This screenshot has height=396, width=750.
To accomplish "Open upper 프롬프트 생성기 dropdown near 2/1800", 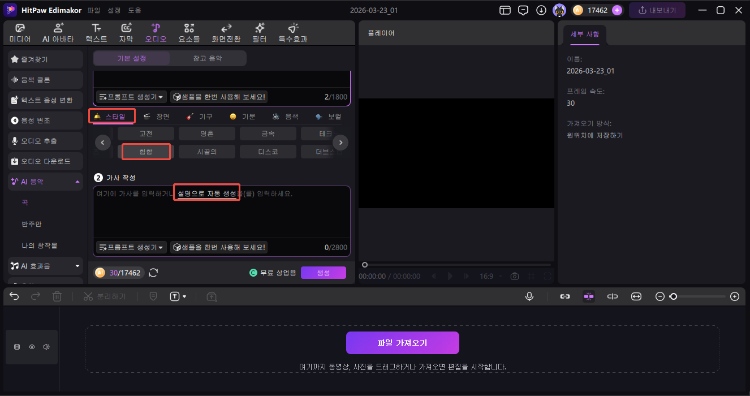I will tap(131, 97).
